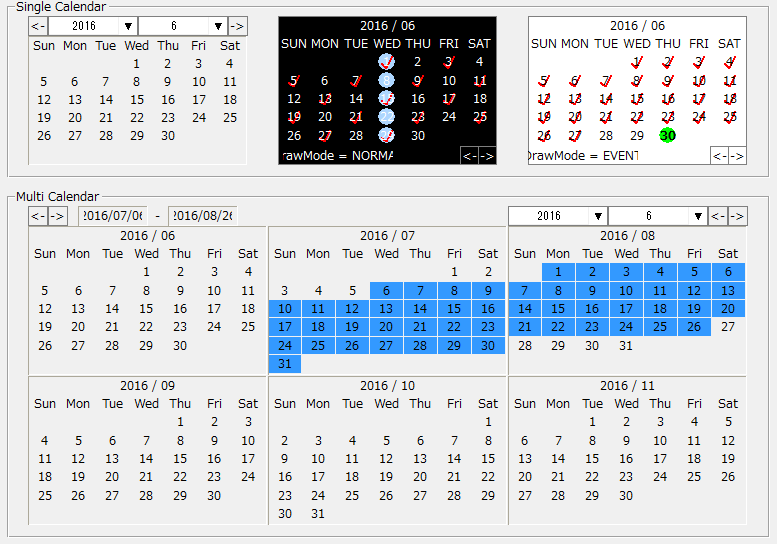The height and width of the screenshot is (544, 777).
Task: Open Multi Calendar year dropdown
Action: point(557,216)
